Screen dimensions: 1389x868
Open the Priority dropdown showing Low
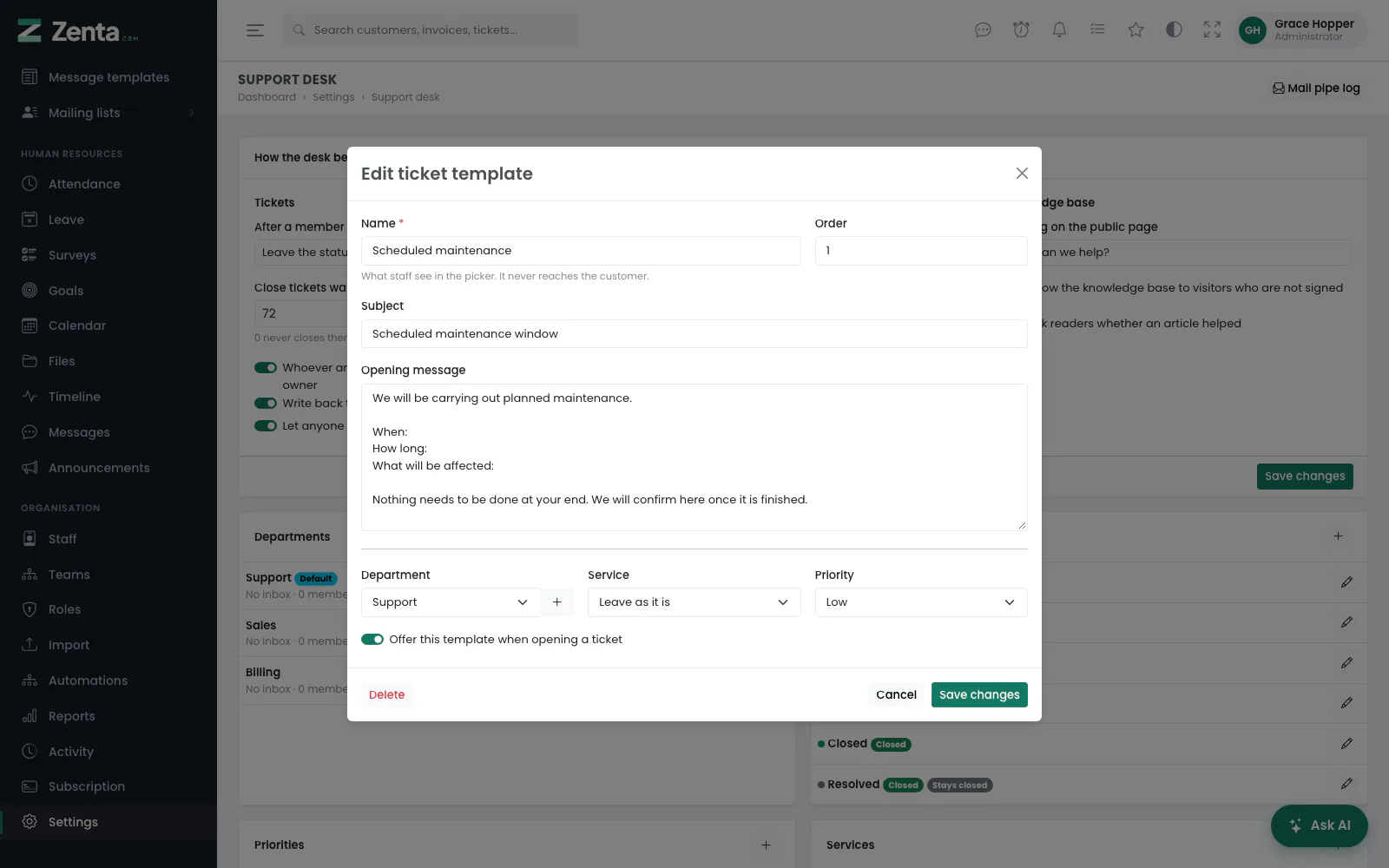pyautogui.click(x=921, y=602)
